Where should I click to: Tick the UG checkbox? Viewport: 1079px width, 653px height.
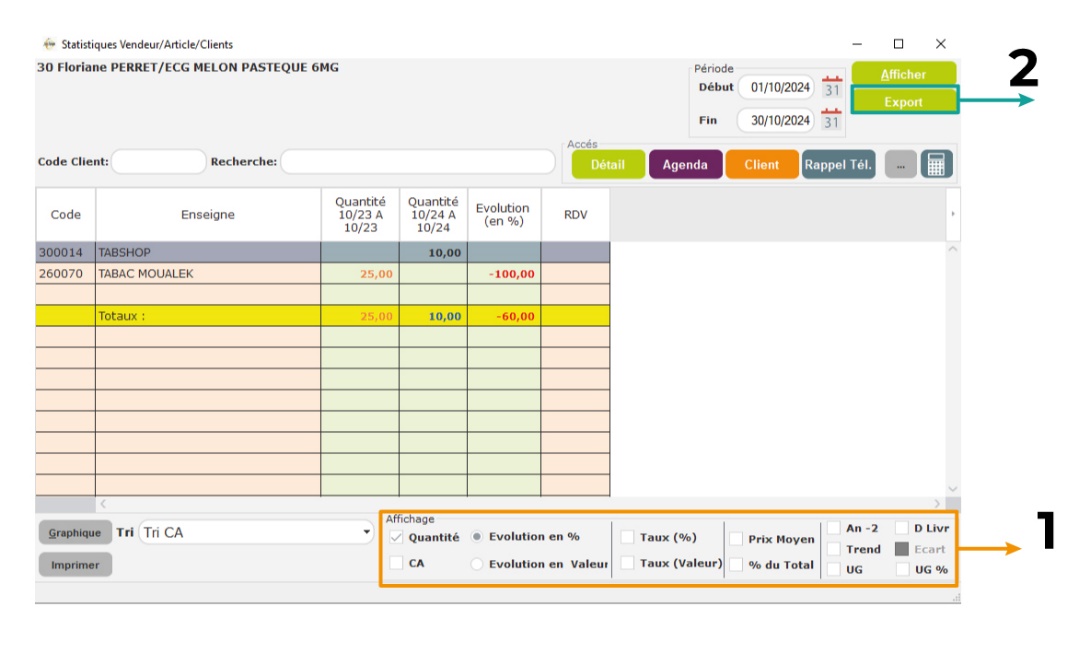point(833,570)
